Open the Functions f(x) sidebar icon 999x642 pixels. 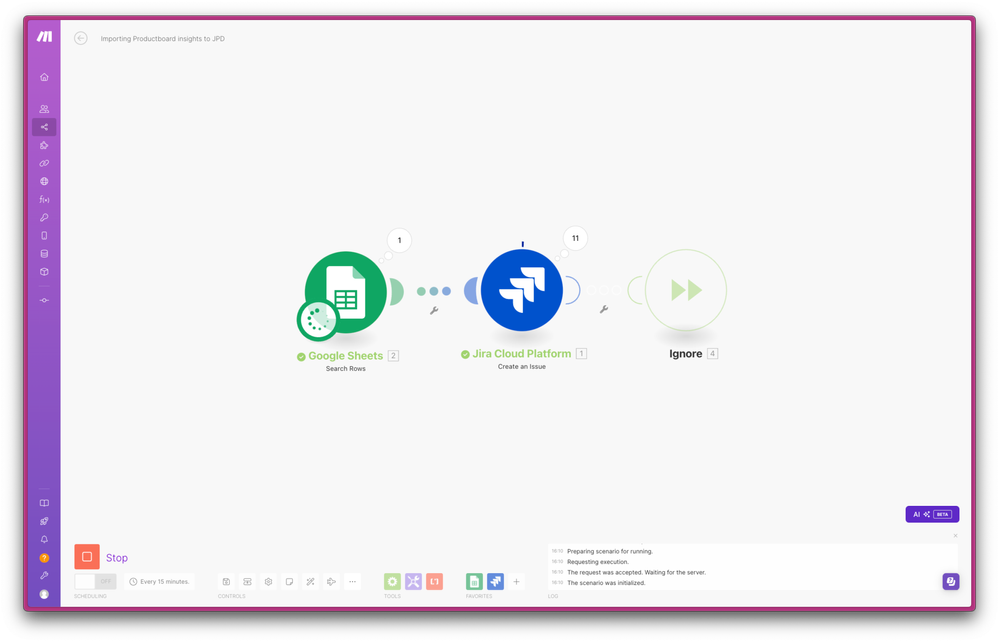point(44,199)
